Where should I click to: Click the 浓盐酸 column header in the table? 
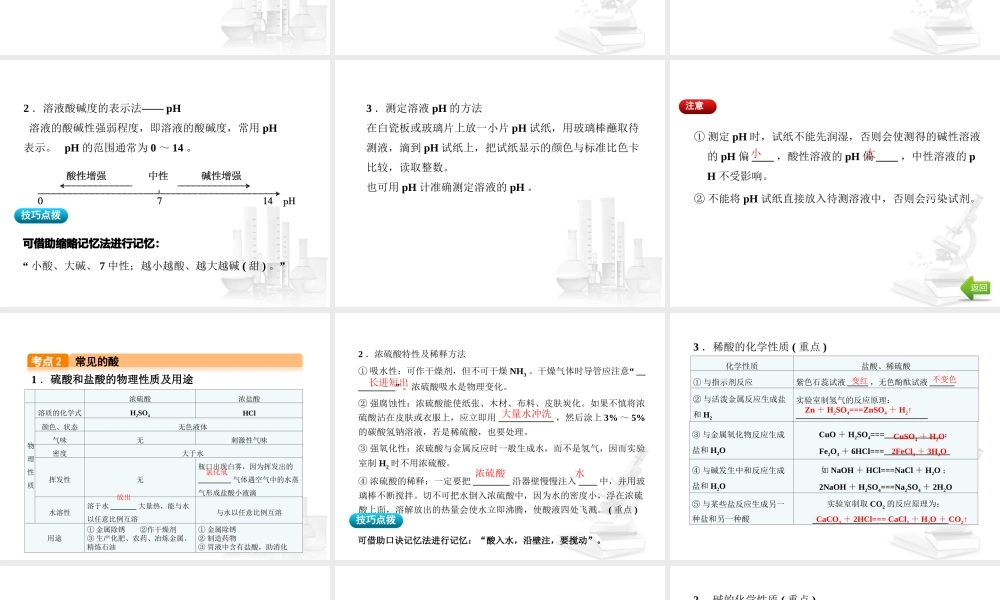tap(249, 399)
